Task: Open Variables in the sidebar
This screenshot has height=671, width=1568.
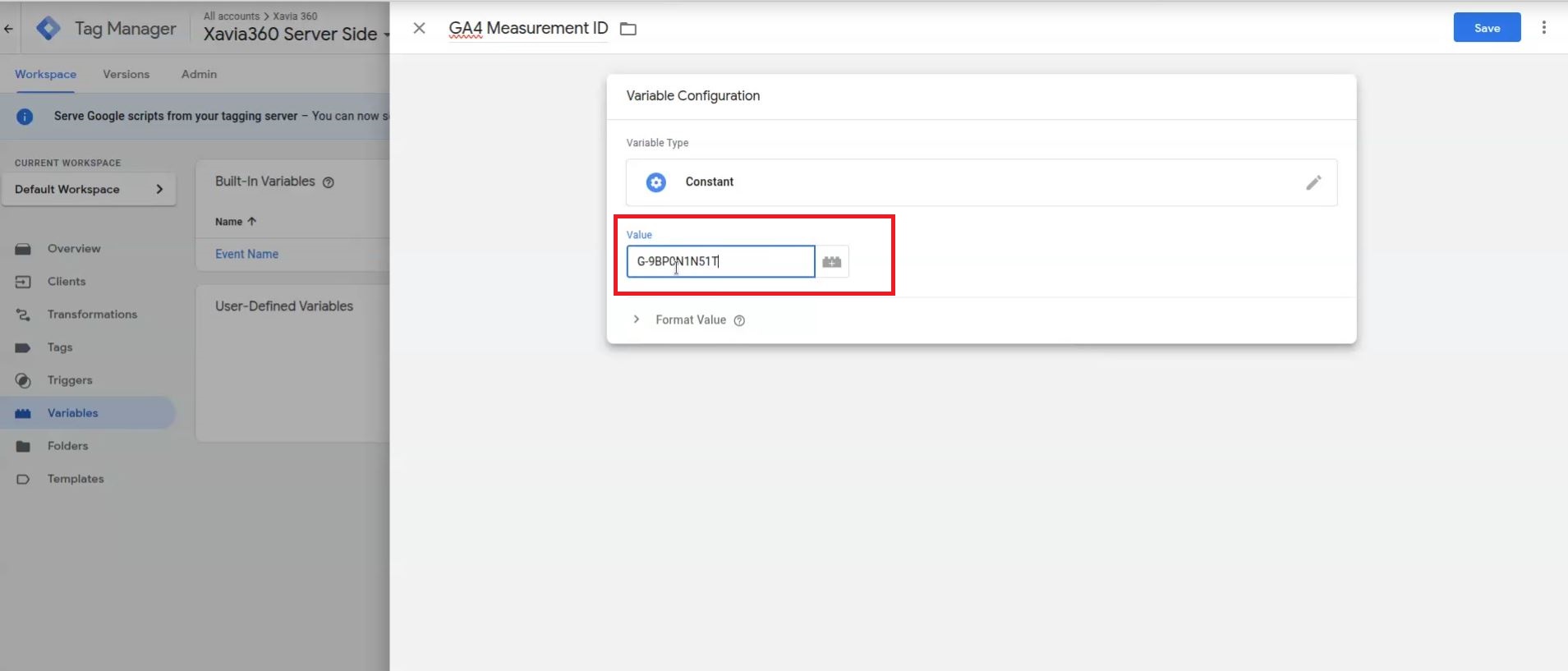Action: (x=72, y=413)
